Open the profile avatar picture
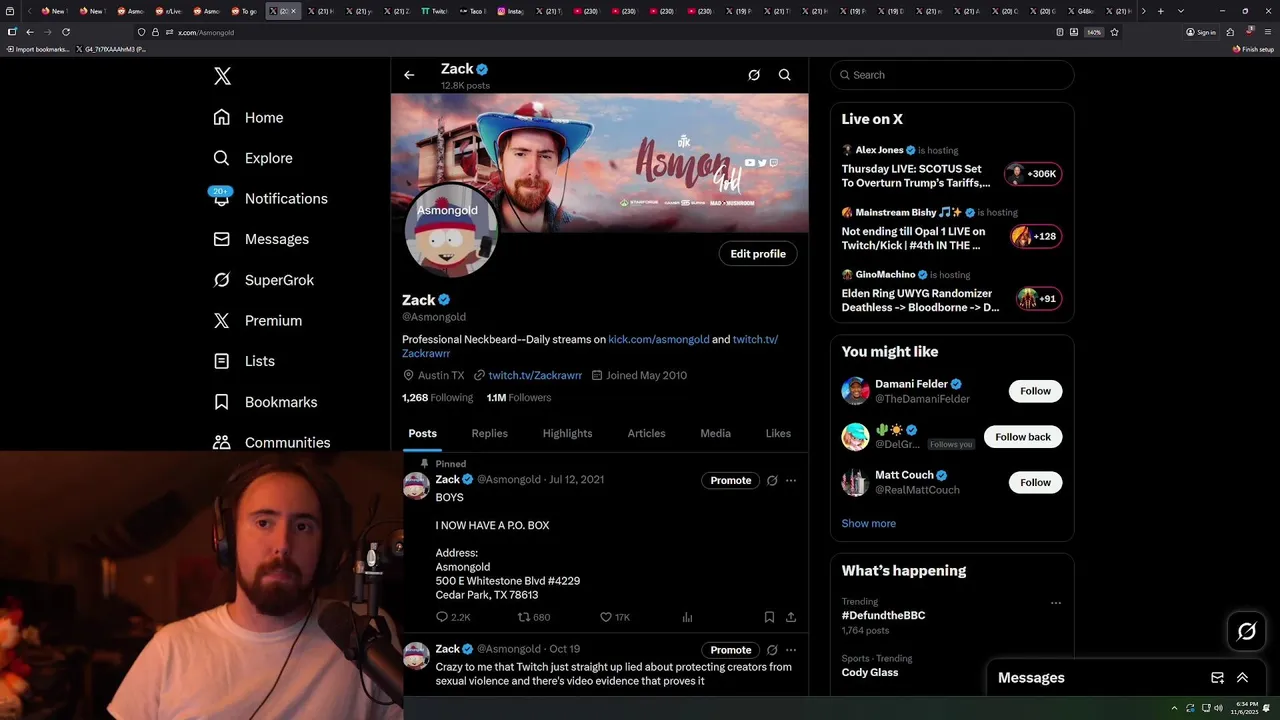This screenshot has height=720, width=1280. 451,231
